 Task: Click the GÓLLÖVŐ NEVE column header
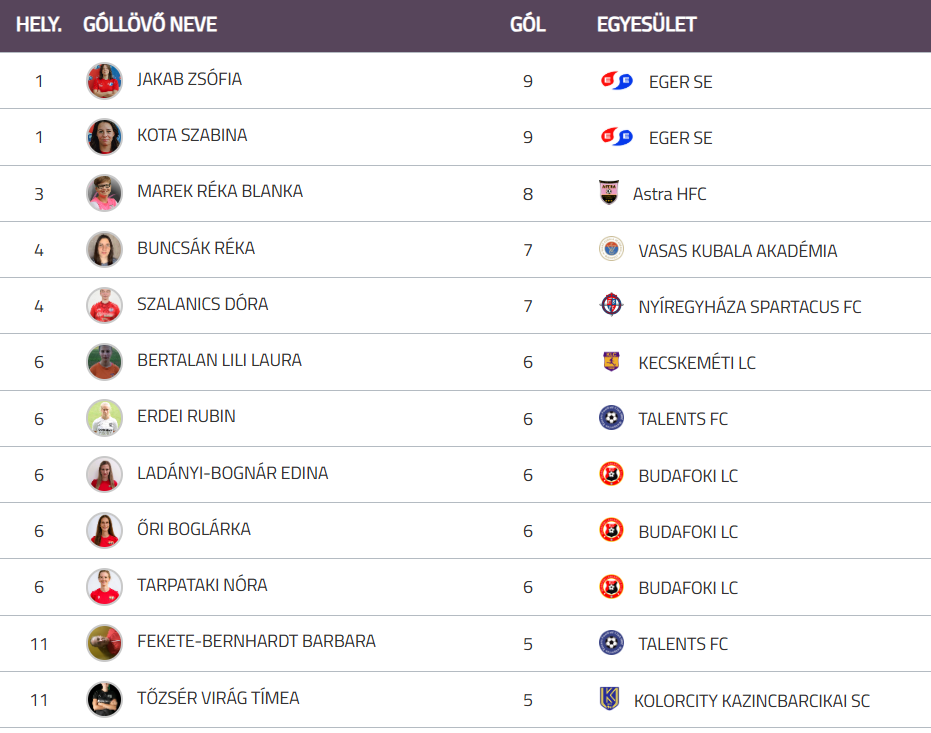coord(150,24)
